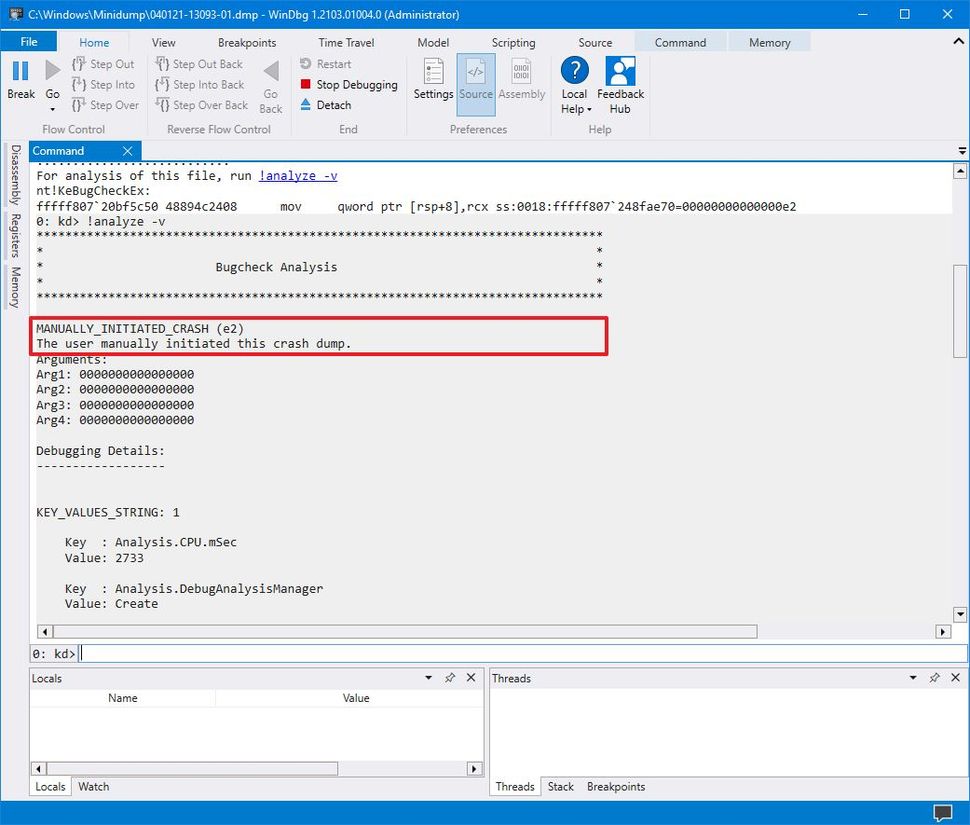The height and width of the screenshot is (825, 970).
Task: Stop Debugging the current target
Action: (x=348, y=84)
